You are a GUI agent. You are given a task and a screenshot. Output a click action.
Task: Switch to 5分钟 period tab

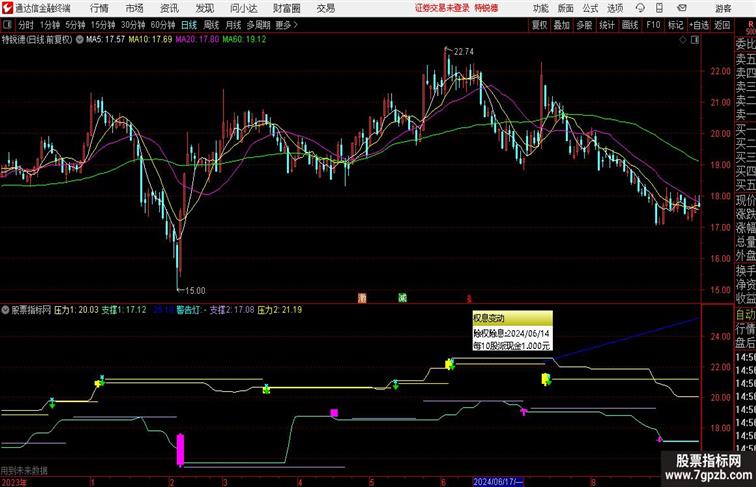pos(75,25)
